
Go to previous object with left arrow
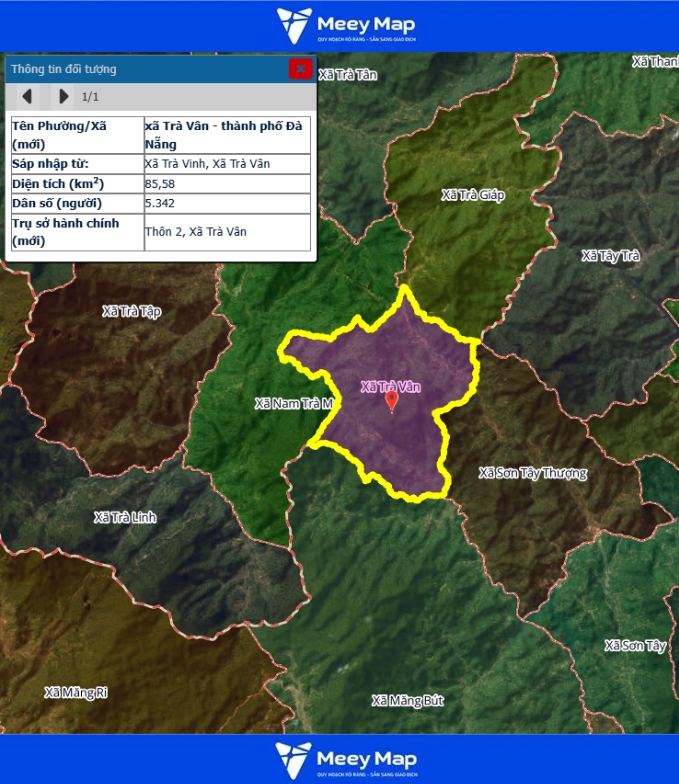(28, 96)
